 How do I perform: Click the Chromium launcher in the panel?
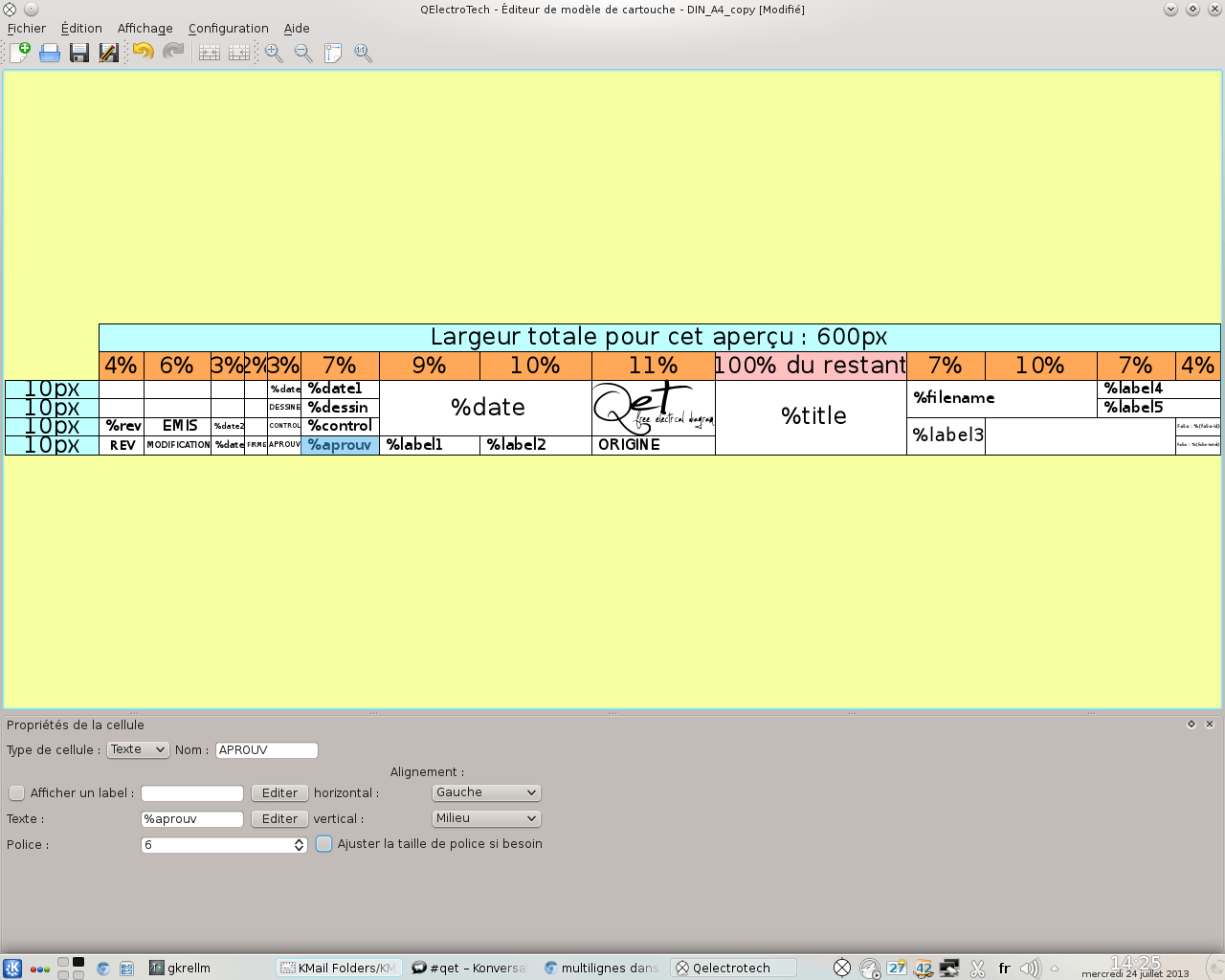click(103, 969)
